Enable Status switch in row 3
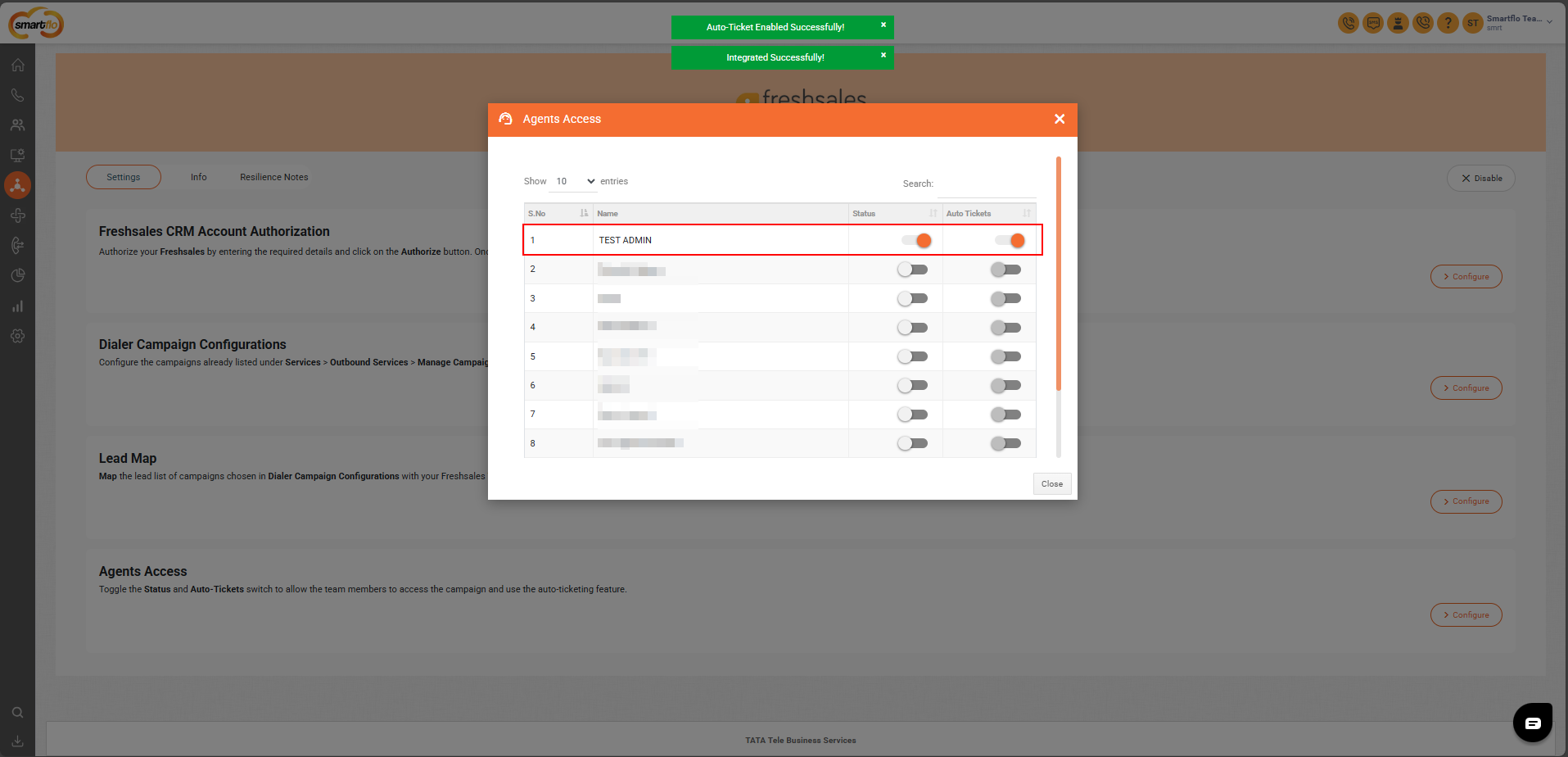This screenshot has width=1568, height=757. [x=912, y=299]
